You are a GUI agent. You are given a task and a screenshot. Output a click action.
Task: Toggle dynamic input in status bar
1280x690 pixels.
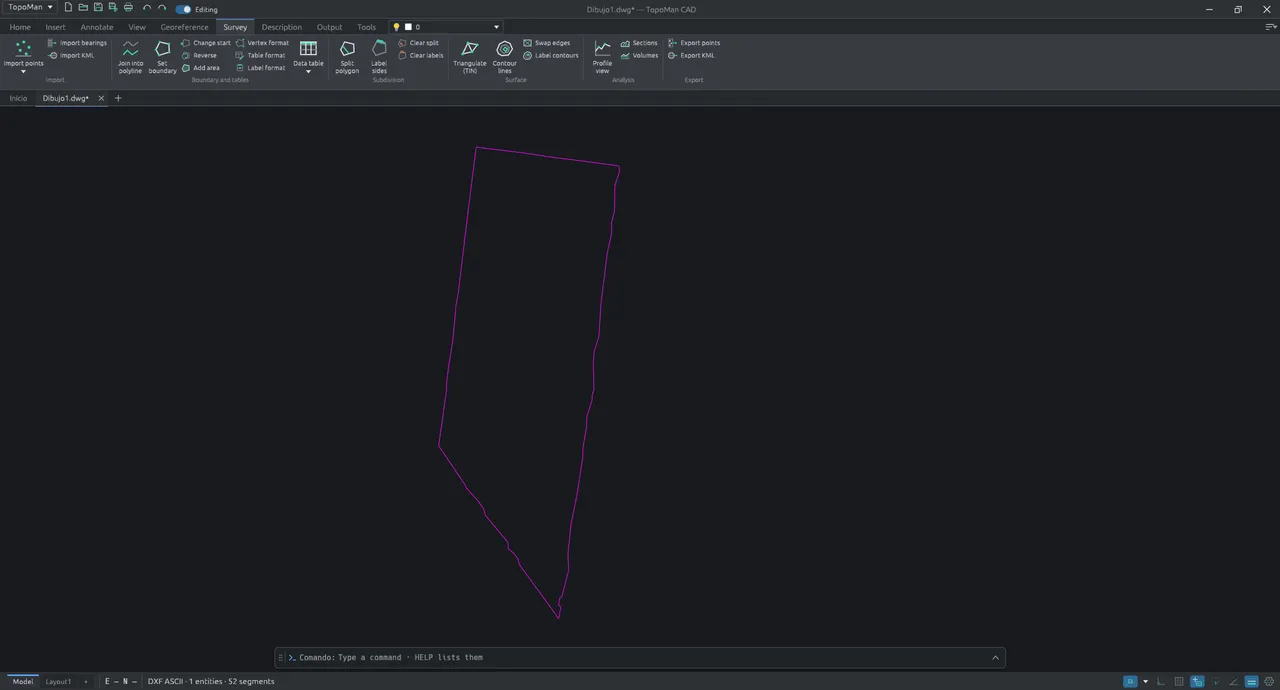pyautogui.click(x=1197, y=681)
